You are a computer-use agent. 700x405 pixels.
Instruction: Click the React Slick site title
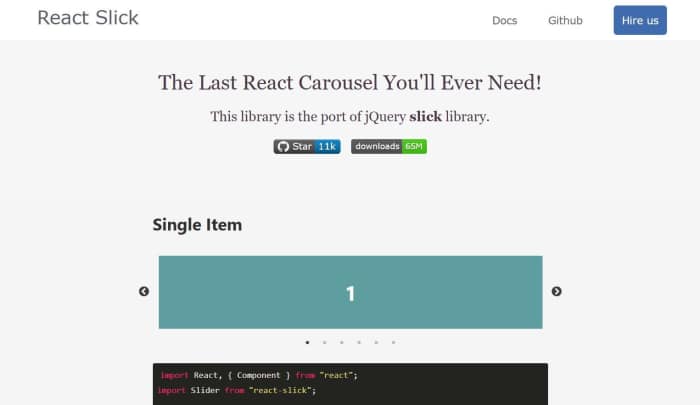coord(88,18)
